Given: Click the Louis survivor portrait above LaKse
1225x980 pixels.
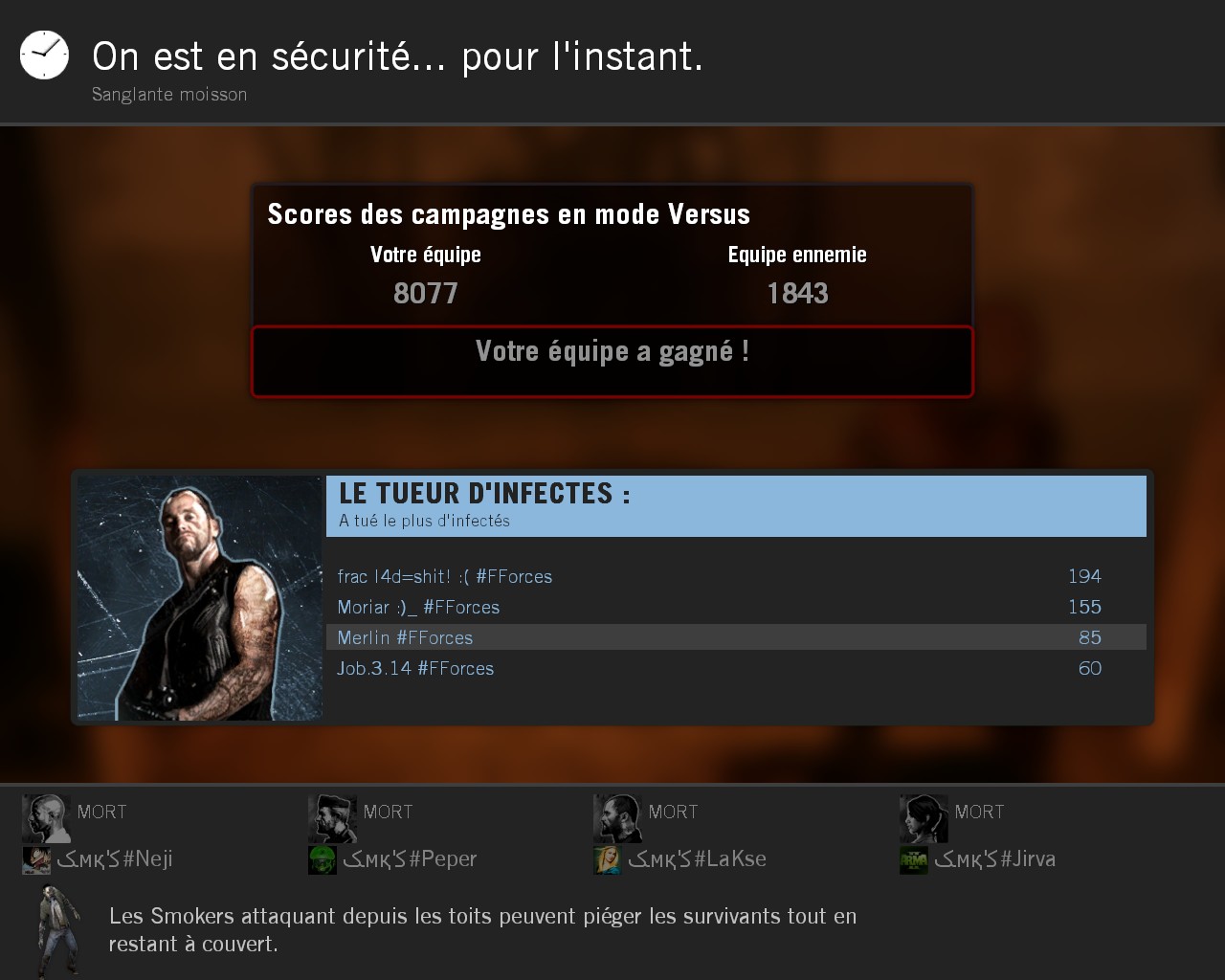Looking at the screenshot, I should (617, 818).
